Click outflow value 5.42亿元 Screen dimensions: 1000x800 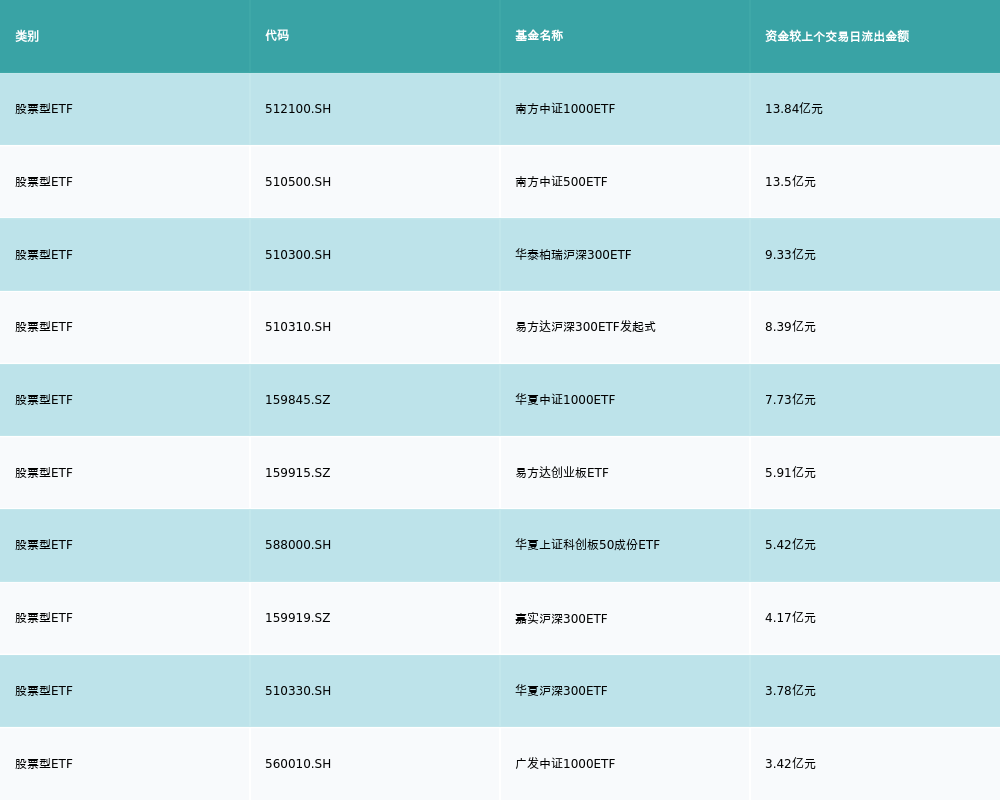(790, 545)
